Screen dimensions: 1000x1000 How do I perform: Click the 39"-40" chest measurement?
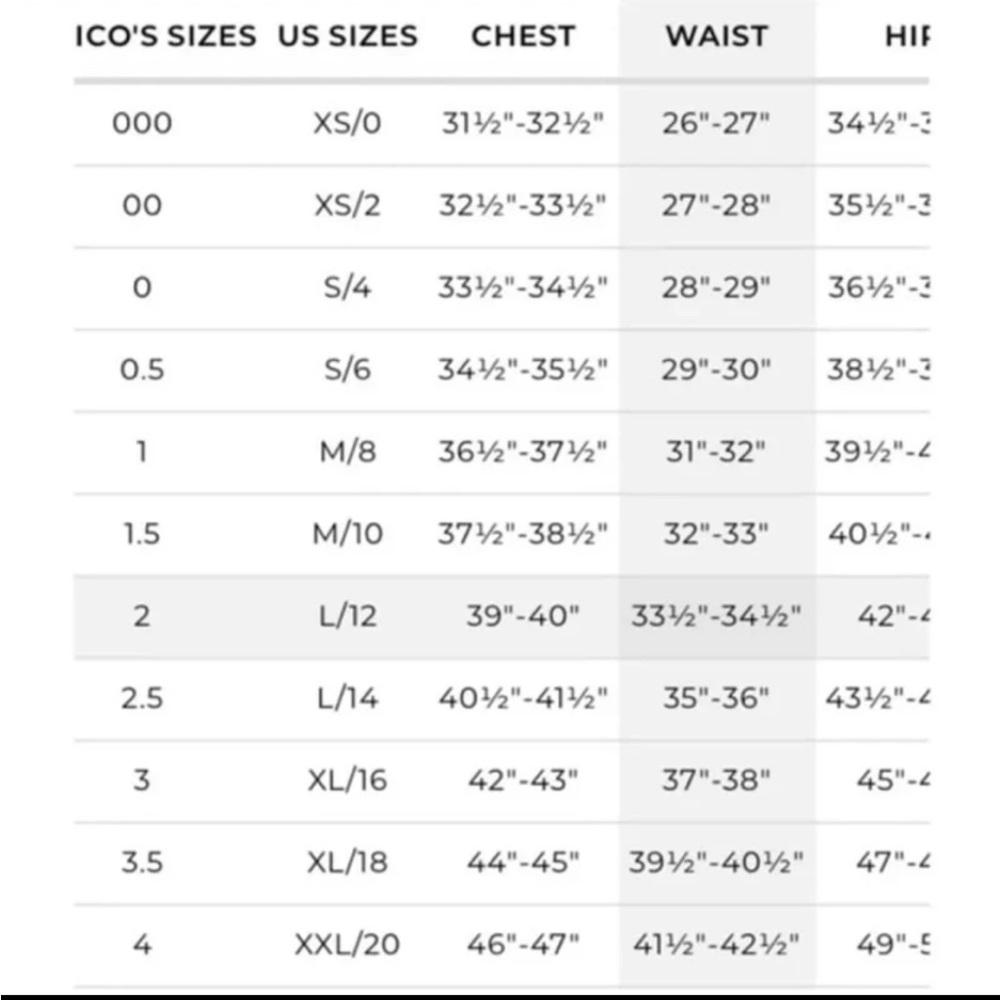click(522, 616)
